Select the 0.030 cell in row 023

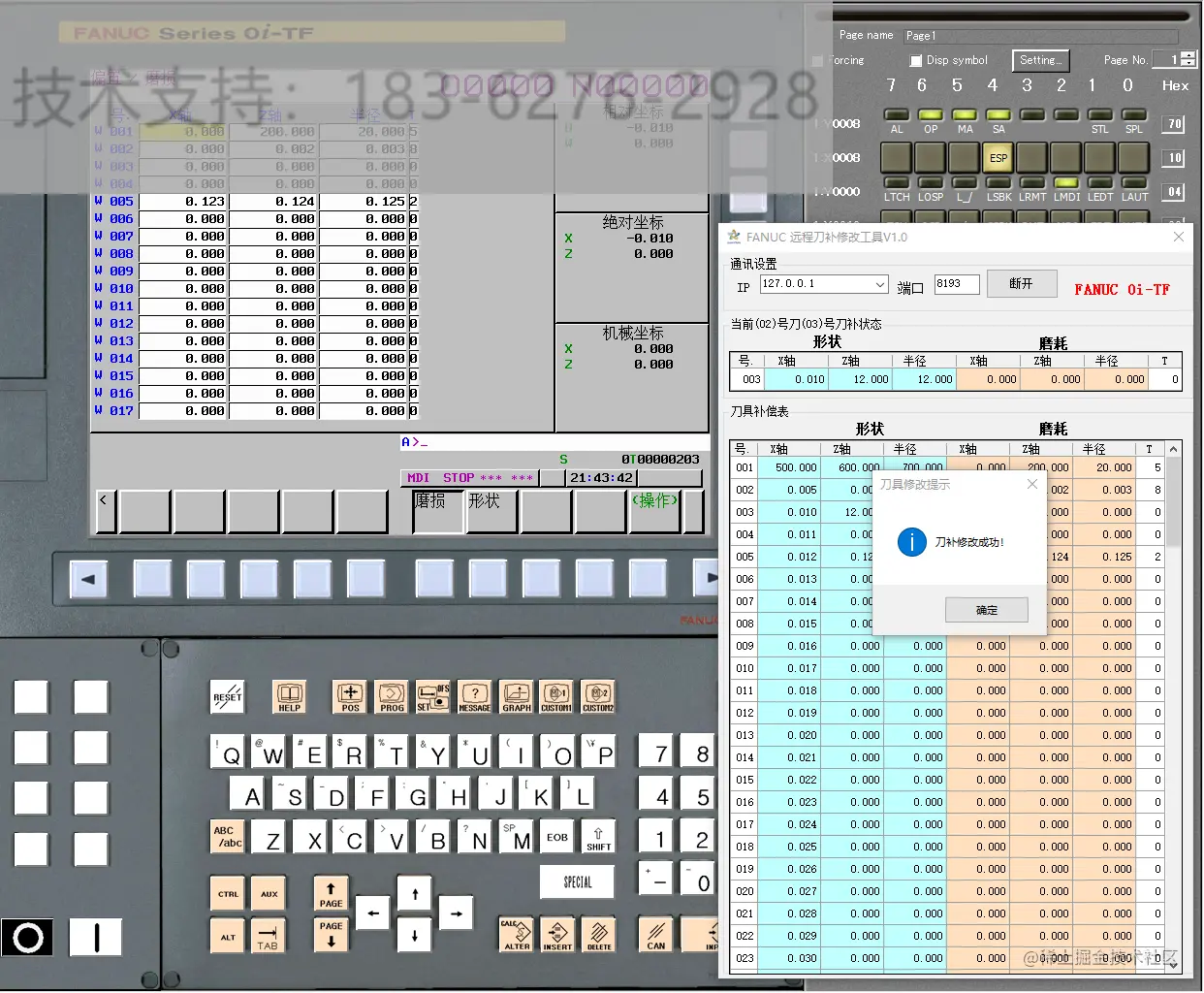(789, 958)
